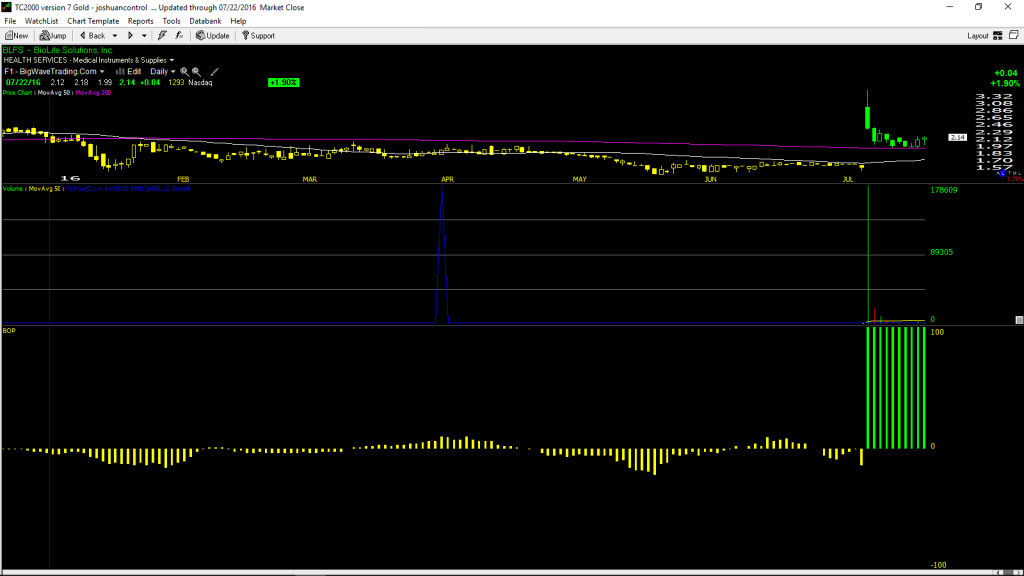
Task: Restore the TC2000 window size
Action: 978,7
